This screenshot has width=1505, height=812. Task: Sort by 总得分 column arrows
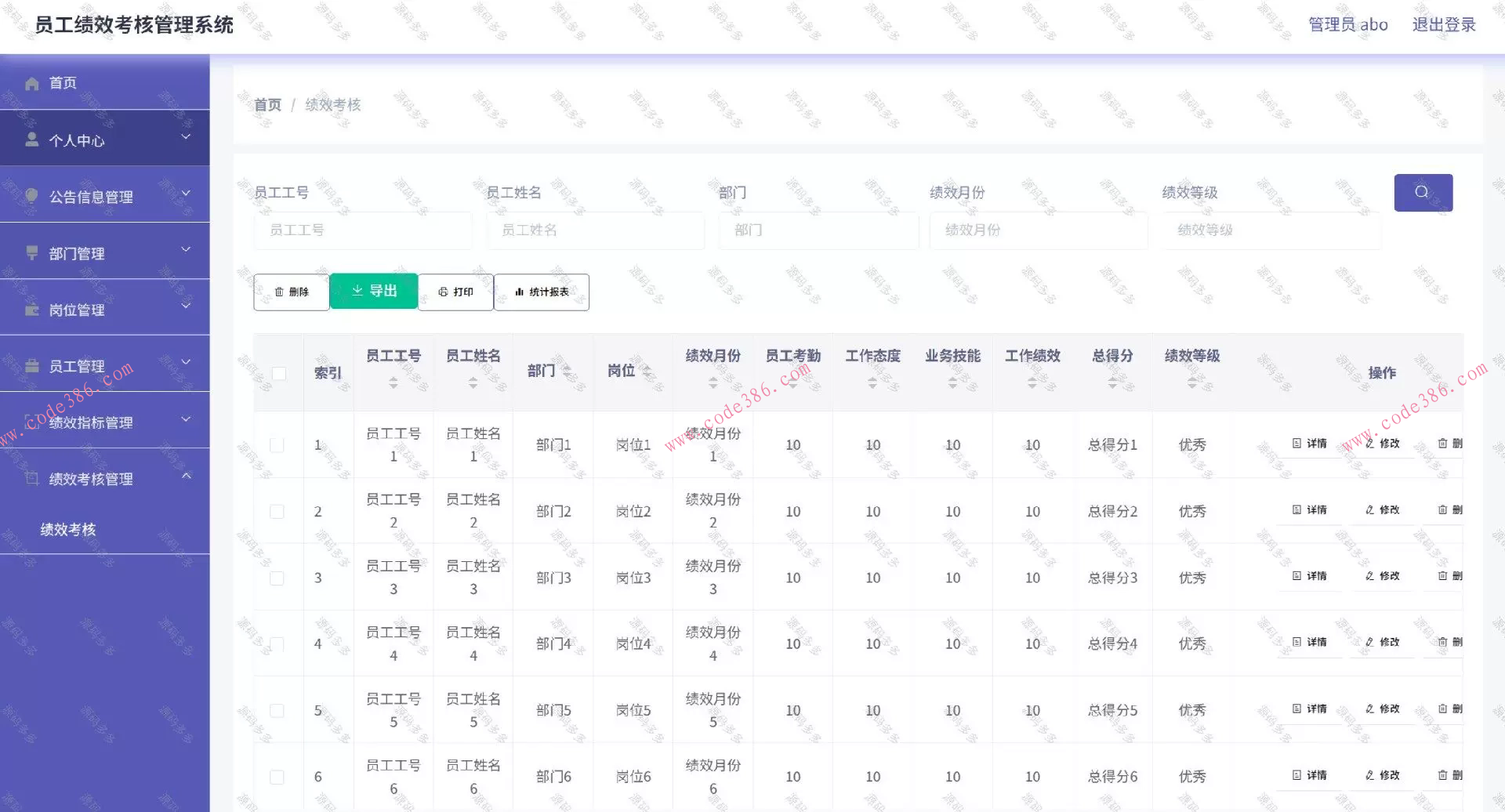(x=1112, y=382)
